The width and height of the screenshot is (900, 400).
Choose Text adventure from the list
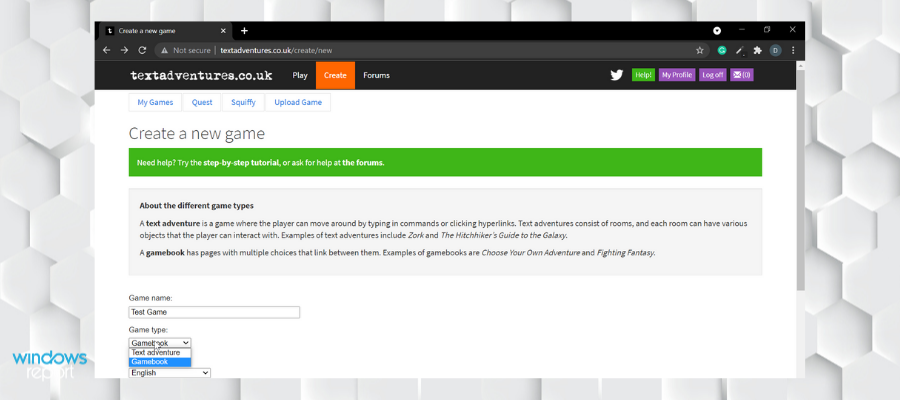pyautogui.click(x=160, y=353)
